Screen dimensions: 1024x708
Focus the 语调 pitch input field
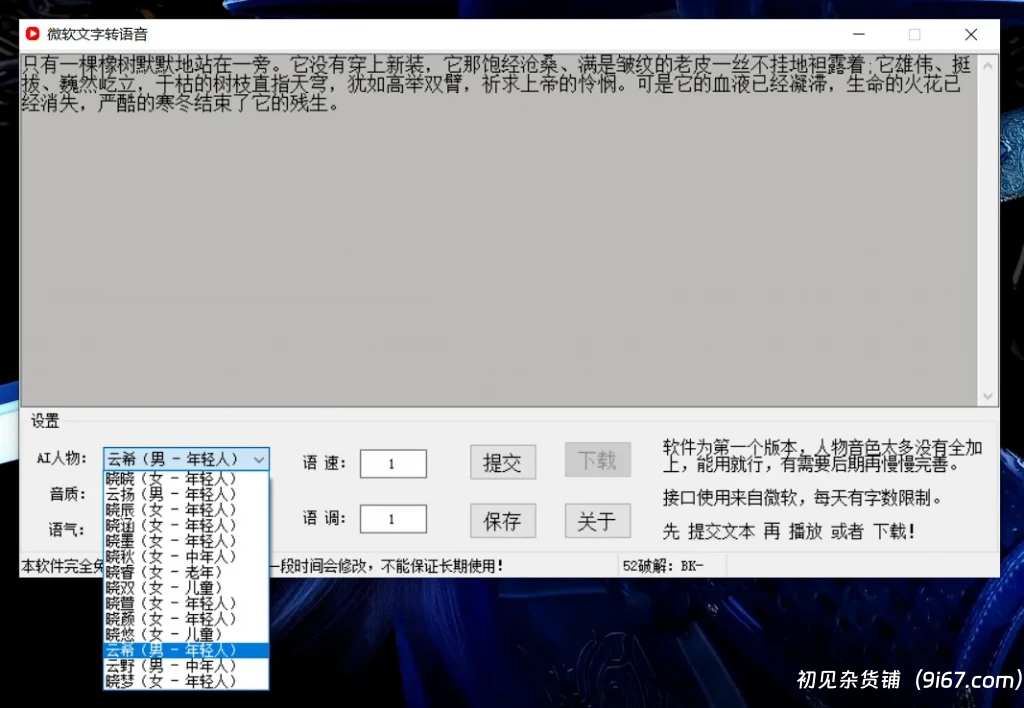click(x=393, y=519)
